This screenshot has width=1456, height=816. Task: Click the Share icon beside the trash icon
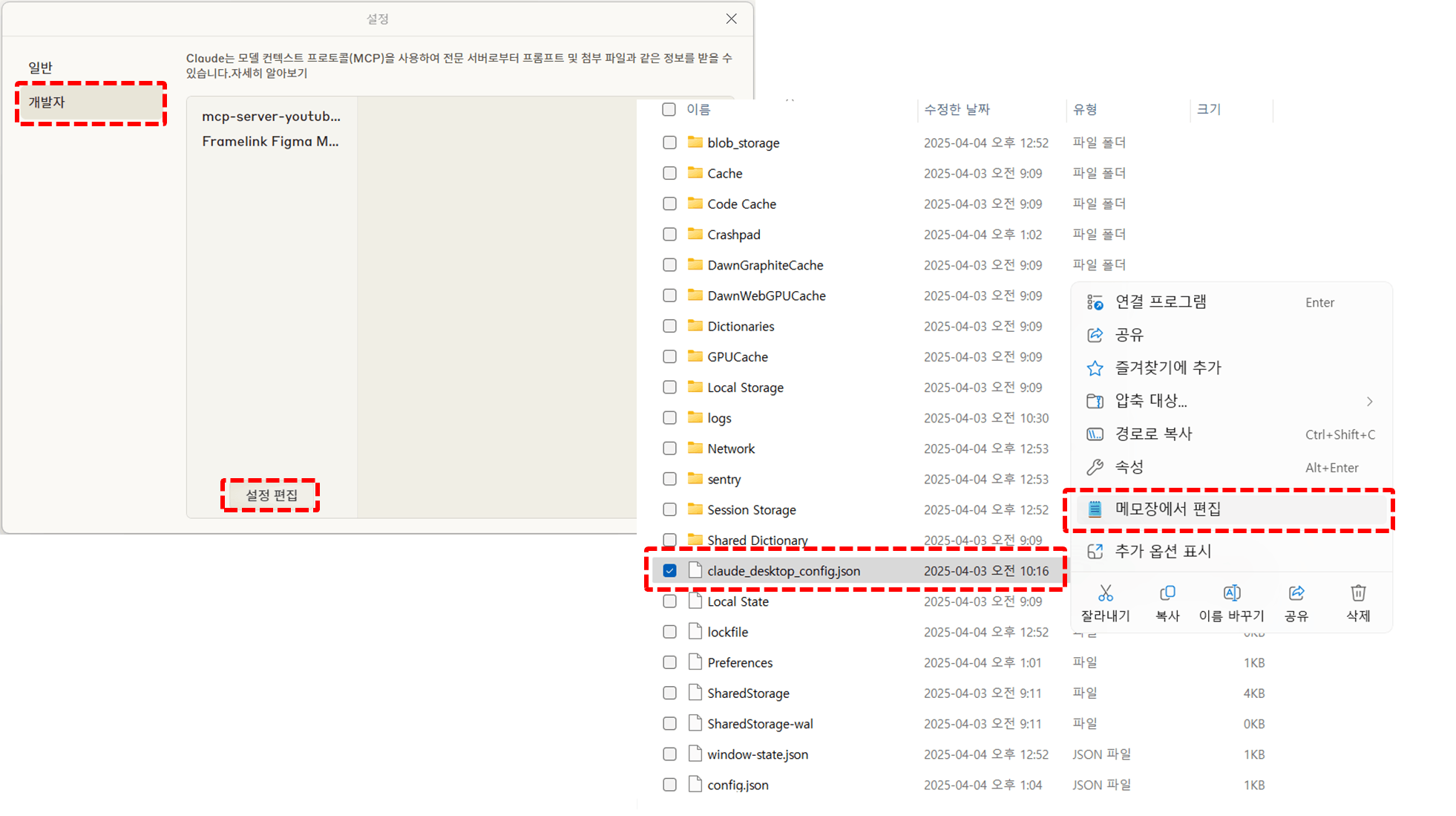click(x=1296, y=593)
